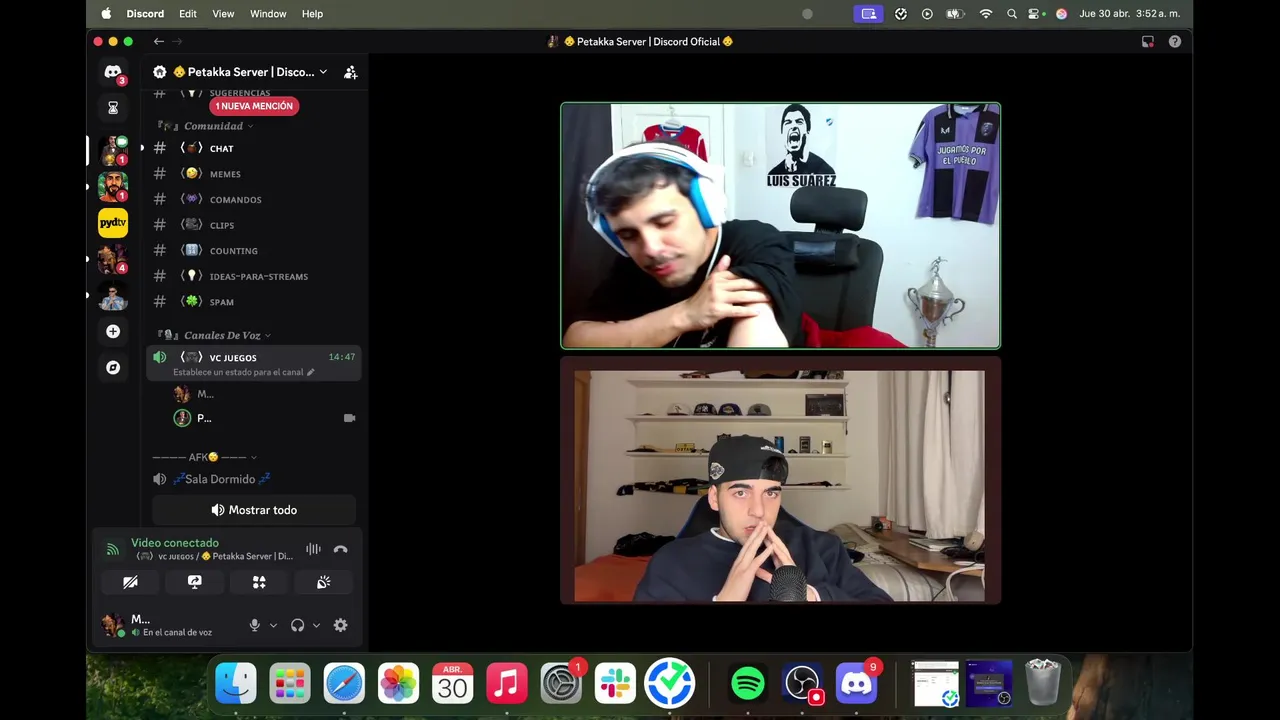Deafen with headphones icon
Viewport: 1280px width, 720px height.
(297, 625)
